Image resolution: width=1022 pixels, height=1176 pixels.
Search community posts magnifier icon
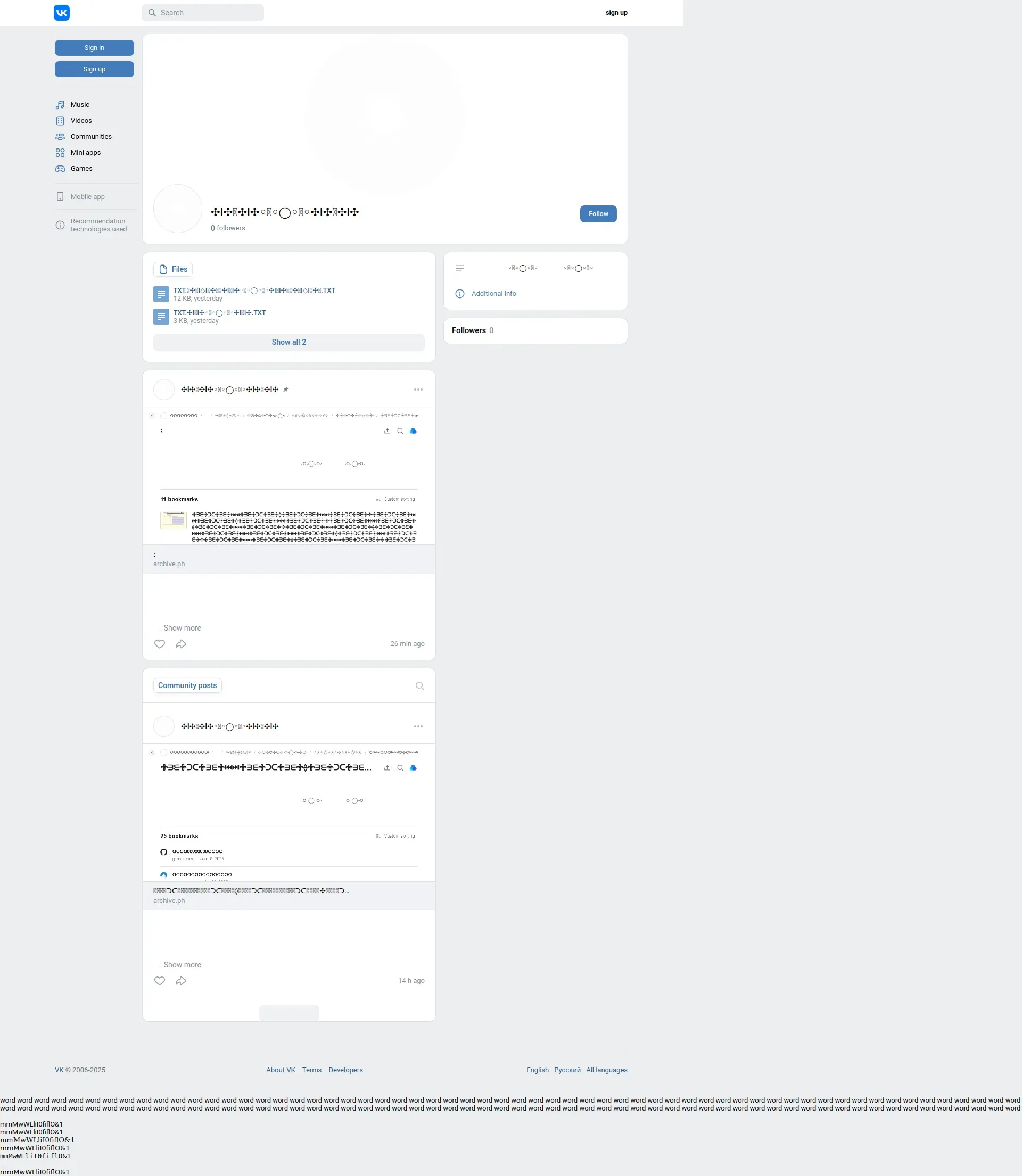(419, 686)
